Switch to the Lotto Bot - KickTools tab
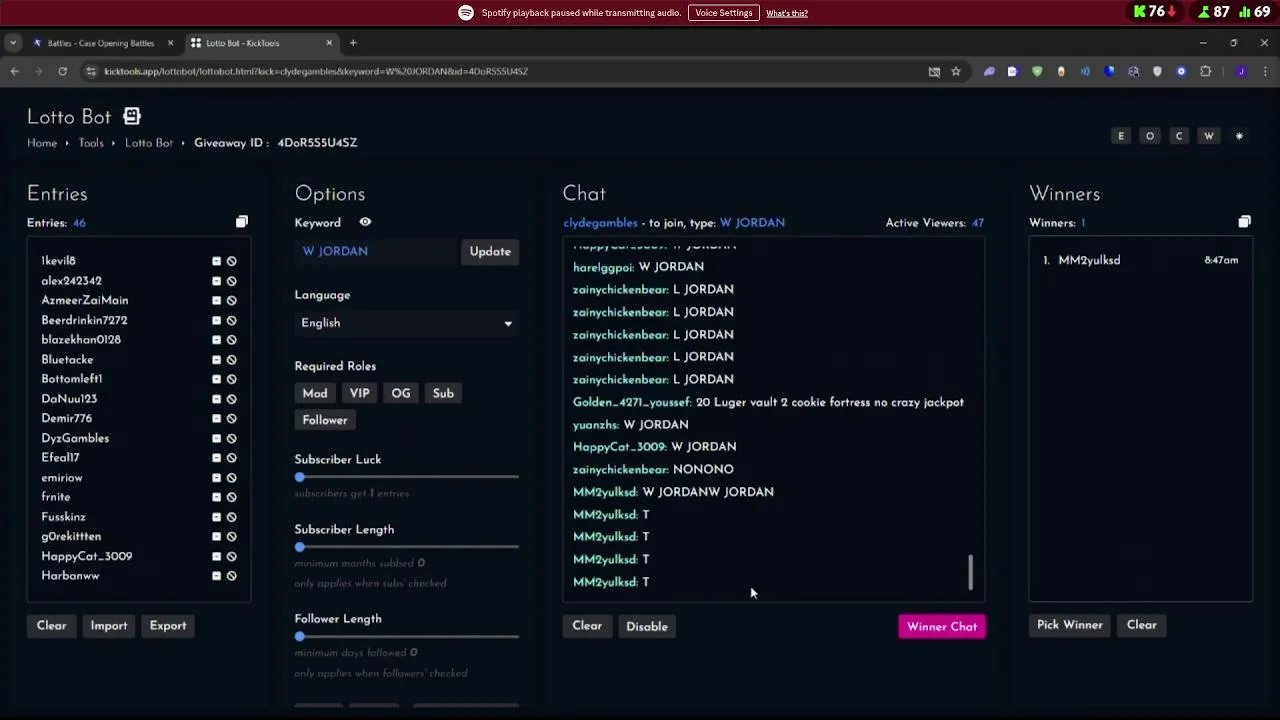The image size is (1280, 720). (260, 43)
